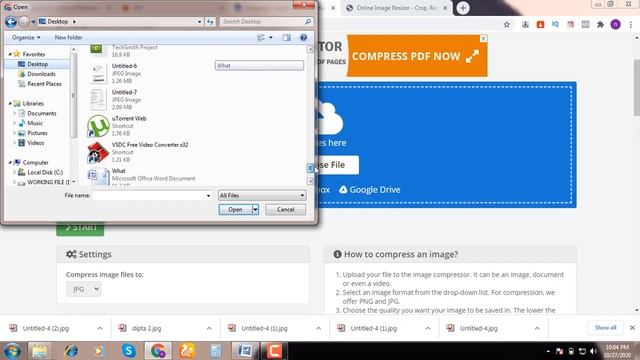Click Show all downloads
Viewport: 640px width, 360px height.
coord(605,328)
